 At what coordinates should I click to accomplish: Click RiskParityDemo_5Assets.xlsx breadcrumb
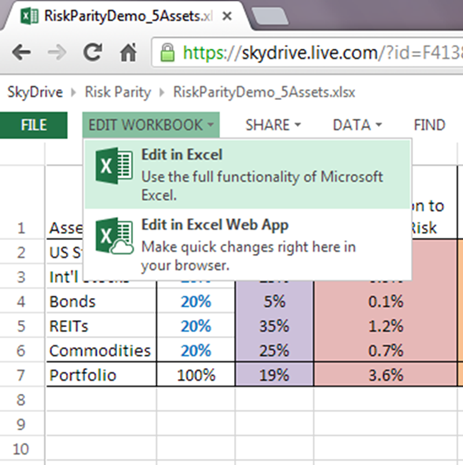264,92
